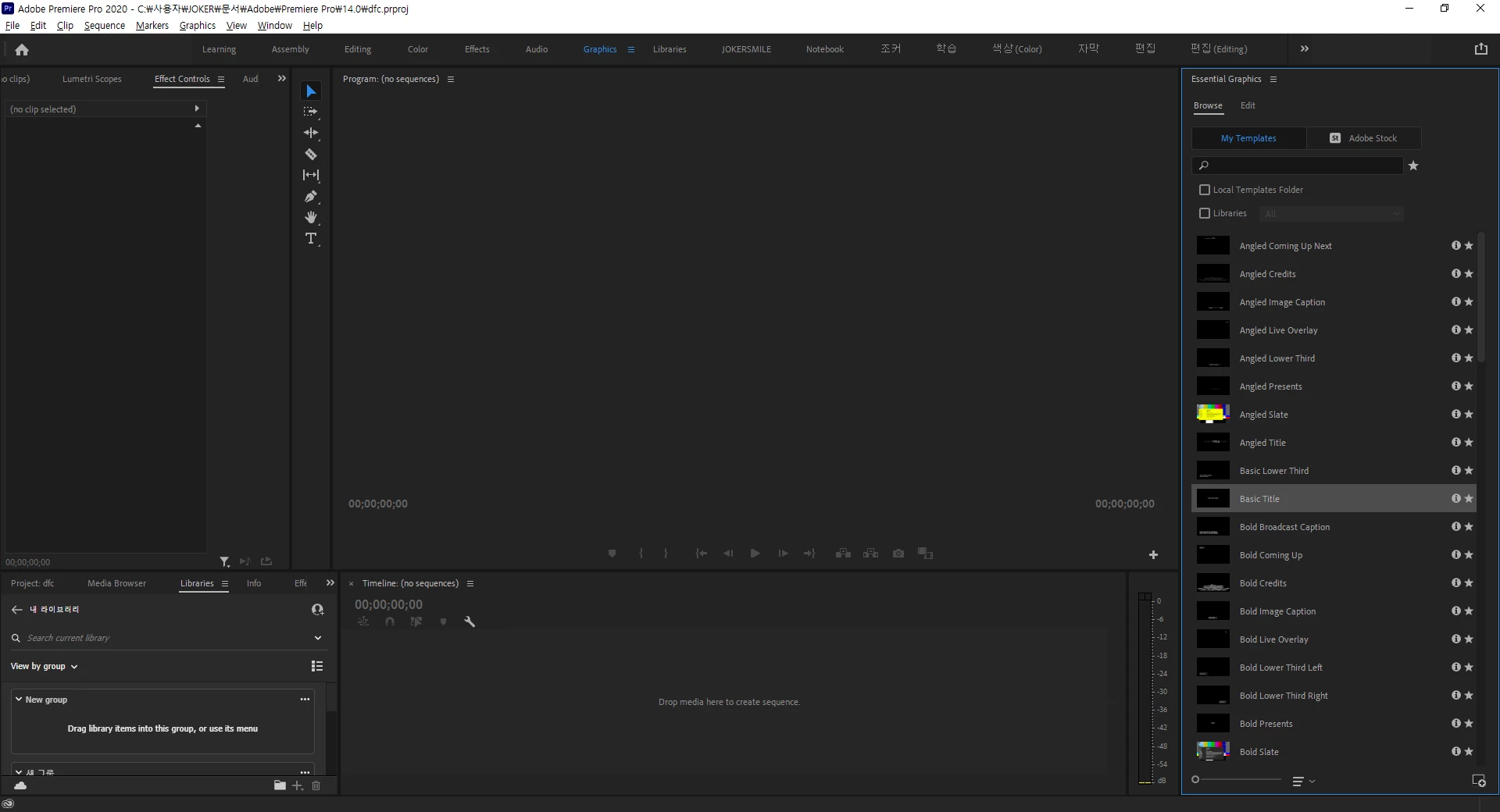
Task: Click the Mark Out bracket button
Action: point(666,554)
